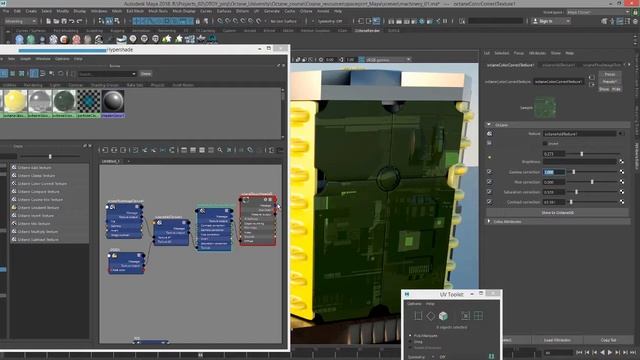
Task: Toggle the checkbox left of Gamma correction
Action: (489, 172)
